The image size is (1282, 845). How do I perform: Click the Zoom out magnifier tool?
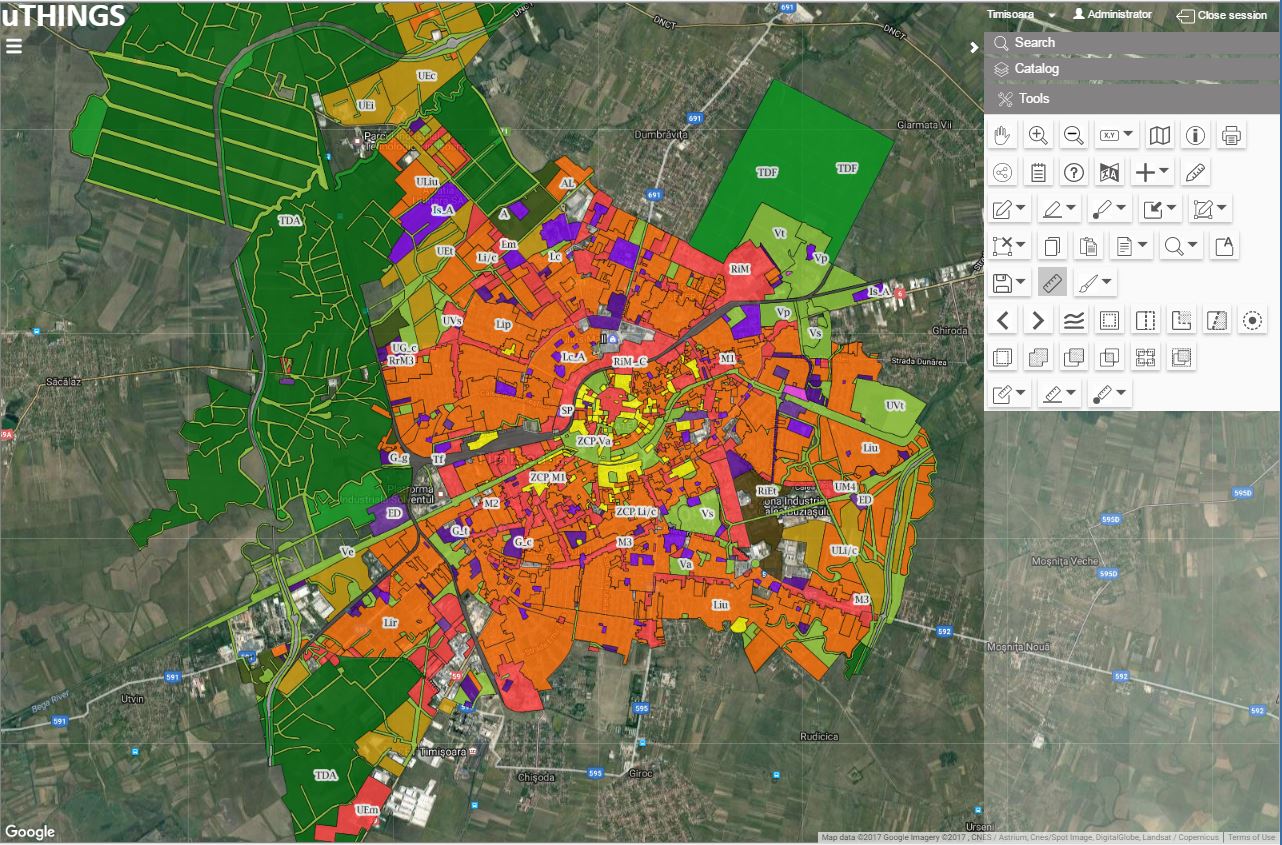pyautogui.click(x=1074, y=136)
